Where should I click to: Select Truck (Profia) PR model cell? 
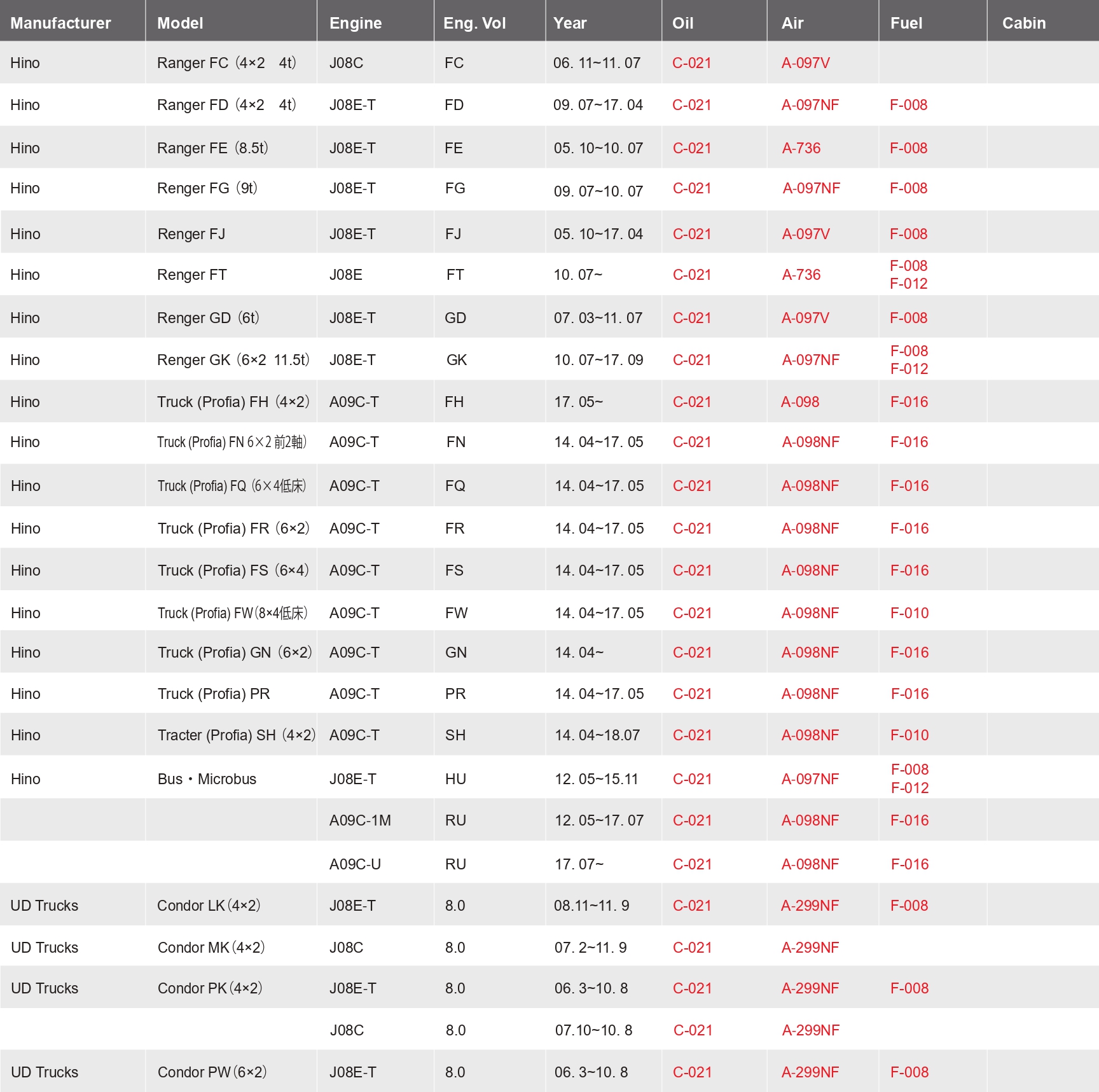pyautogui.click(x=214, y=694)
